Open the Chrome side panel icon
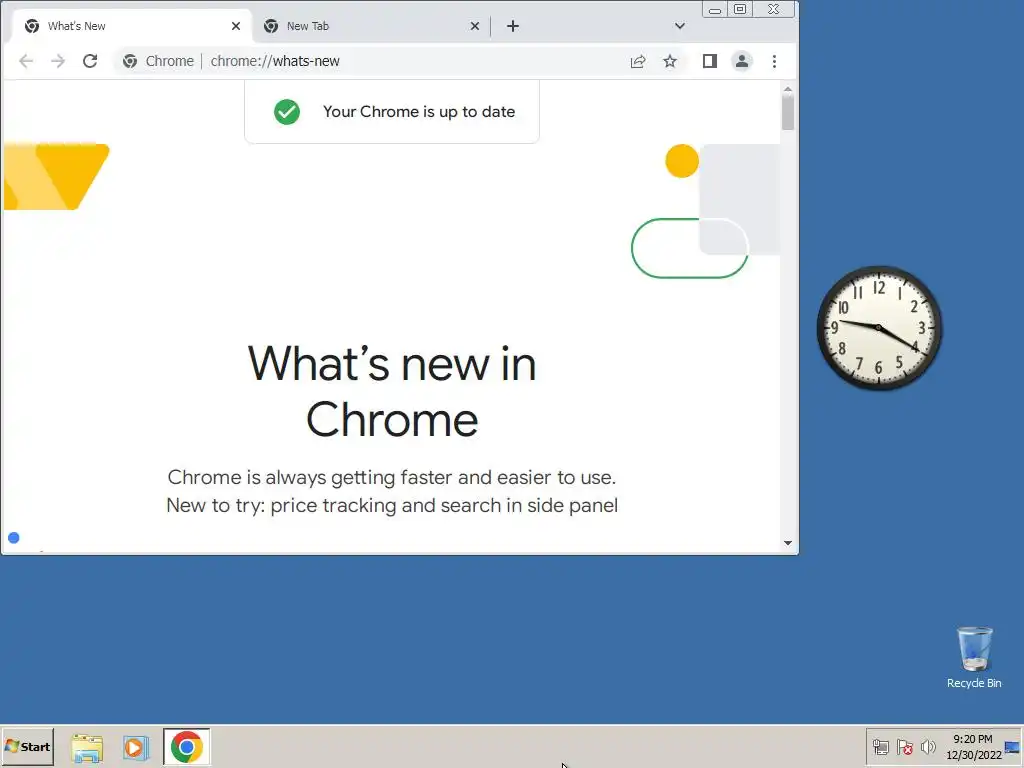 click(x=710, y=61)
